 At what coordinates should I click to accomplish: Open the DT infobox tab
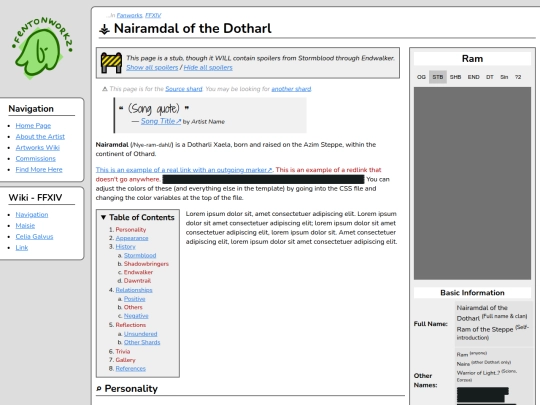(x=490, y=77)
